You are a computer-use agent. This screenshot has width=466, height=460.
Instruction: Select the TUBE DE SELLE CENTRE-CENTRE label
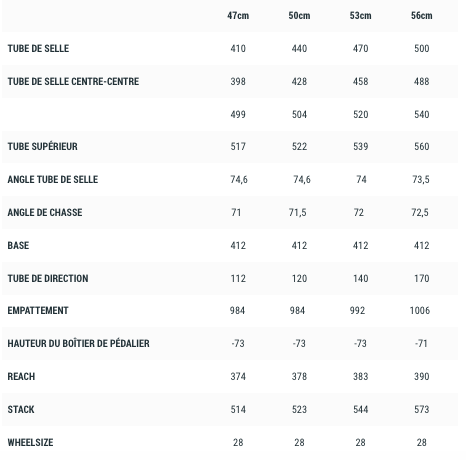[x=73, y=82]
